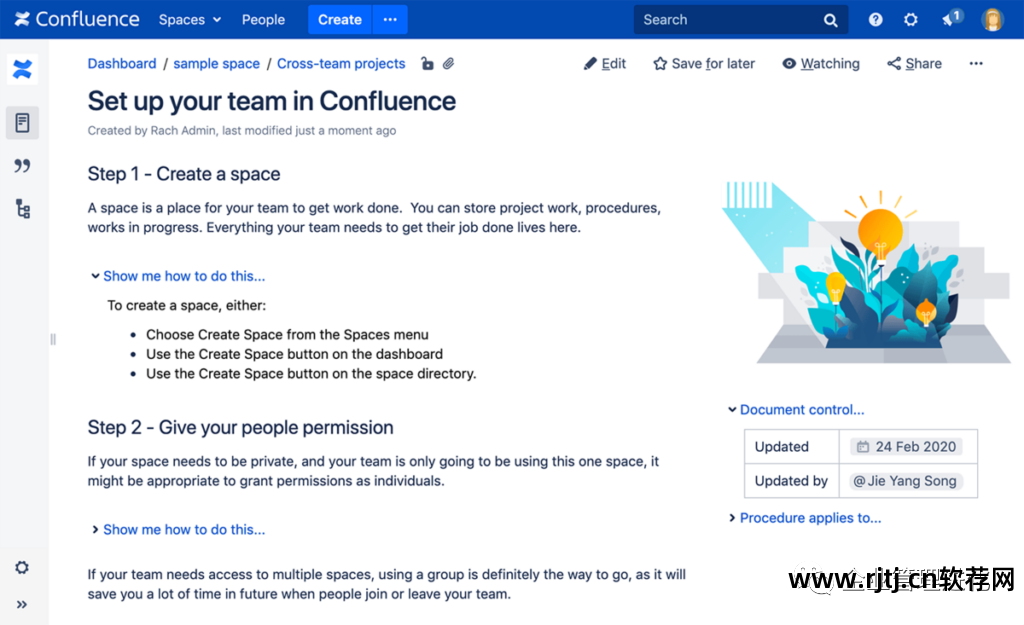The image size is (1024, 625).
Task: Click the lightbulb plants illustration image
Action: coord(866,272)
